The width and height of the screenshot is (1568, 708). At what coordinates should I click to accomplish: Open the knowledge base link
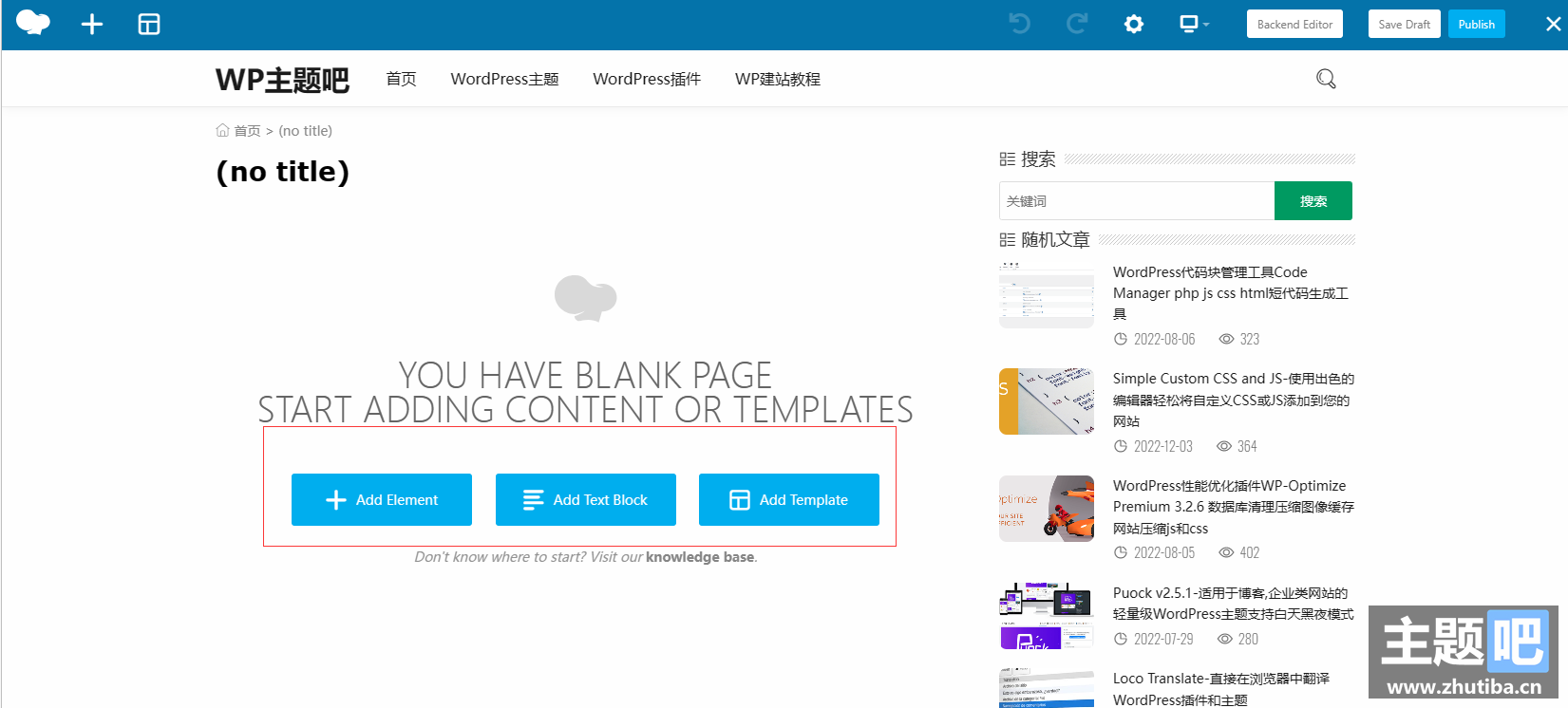tap(700, 557)
